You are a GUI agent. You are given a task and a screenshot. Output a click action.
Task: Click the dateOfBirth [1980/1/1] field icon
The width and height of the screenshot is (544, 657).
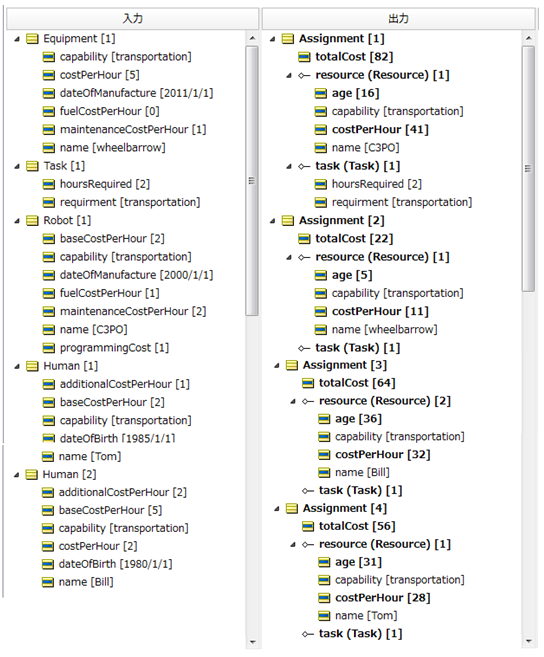(x=48, y=564)
